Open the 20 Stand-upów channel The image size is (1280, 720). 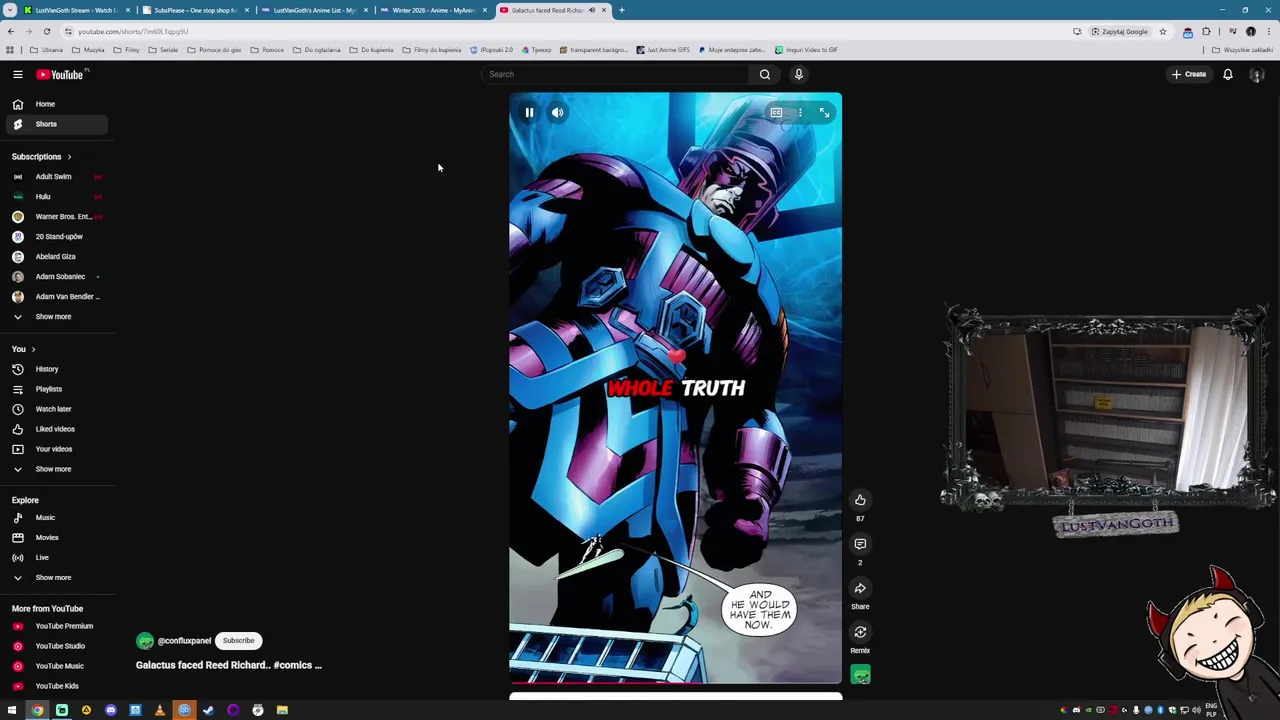click(x=56, y=237)
